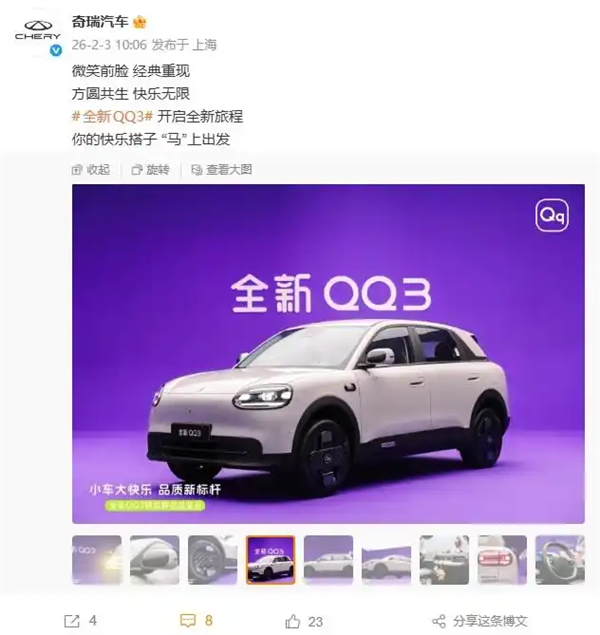This screenshot has width=600, height=635.
Task: Select the wheel close-up thumbnail
Action: coord(213,560)
